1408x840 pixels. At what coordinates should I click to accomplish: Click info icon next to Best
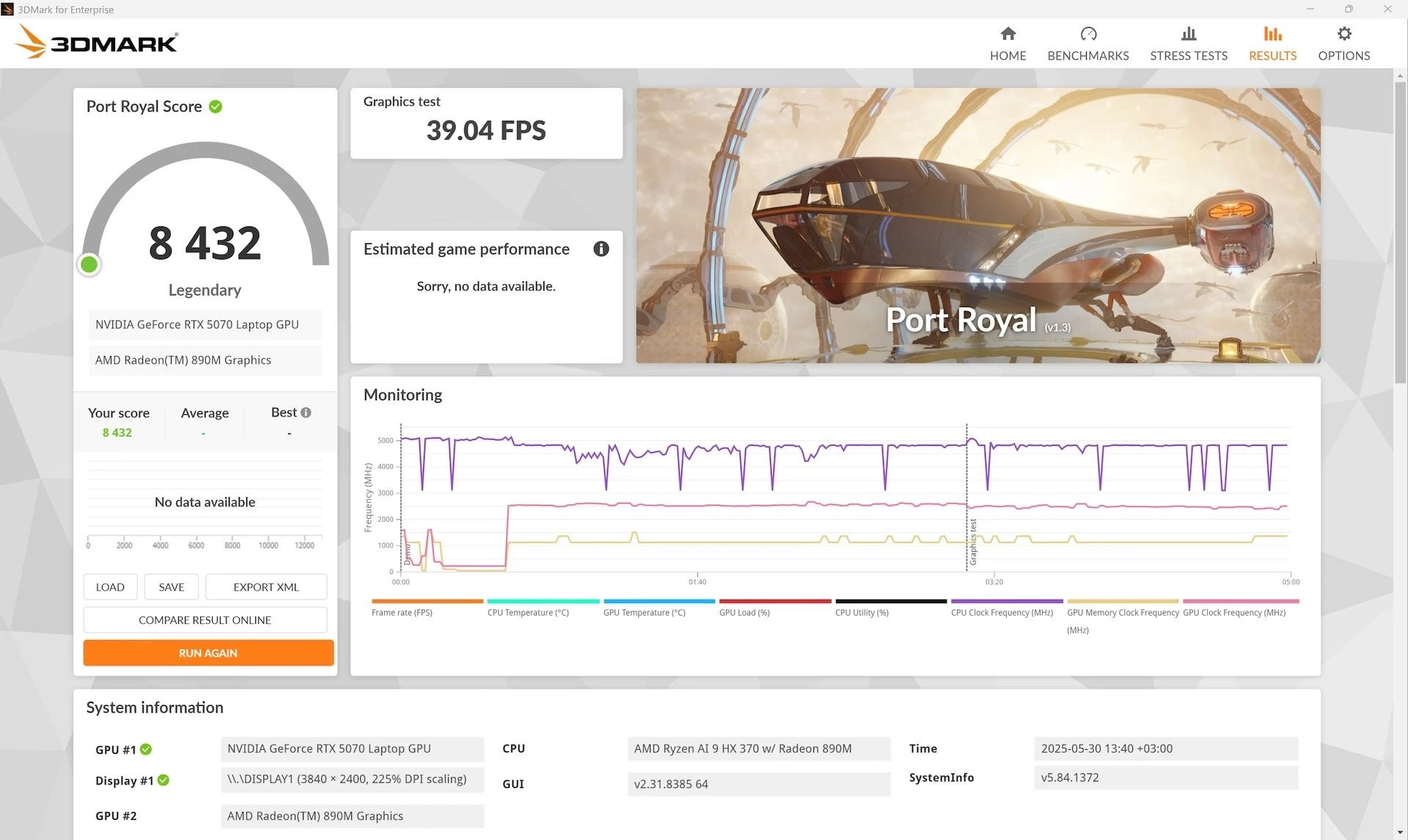(306, 413)
